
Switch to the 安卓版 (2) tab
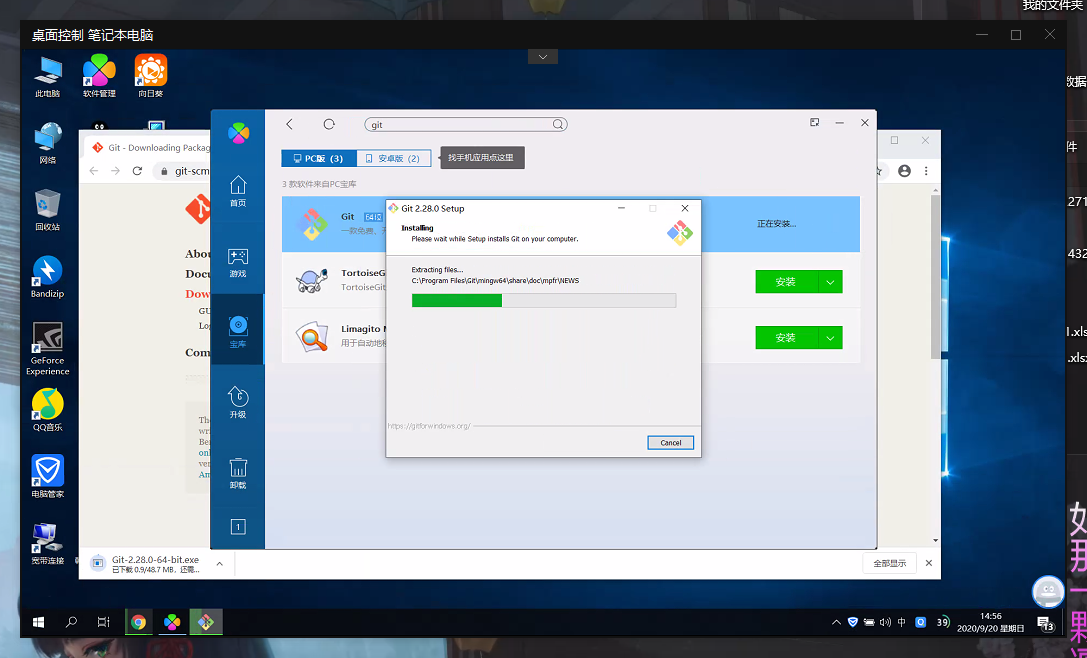393,158
